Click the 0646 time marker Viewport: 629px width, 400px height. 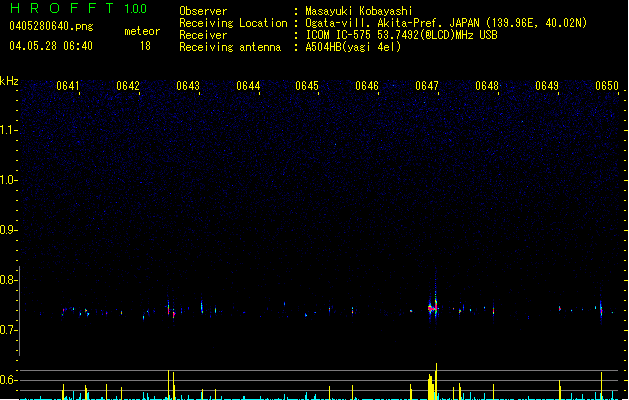point(367,86)
